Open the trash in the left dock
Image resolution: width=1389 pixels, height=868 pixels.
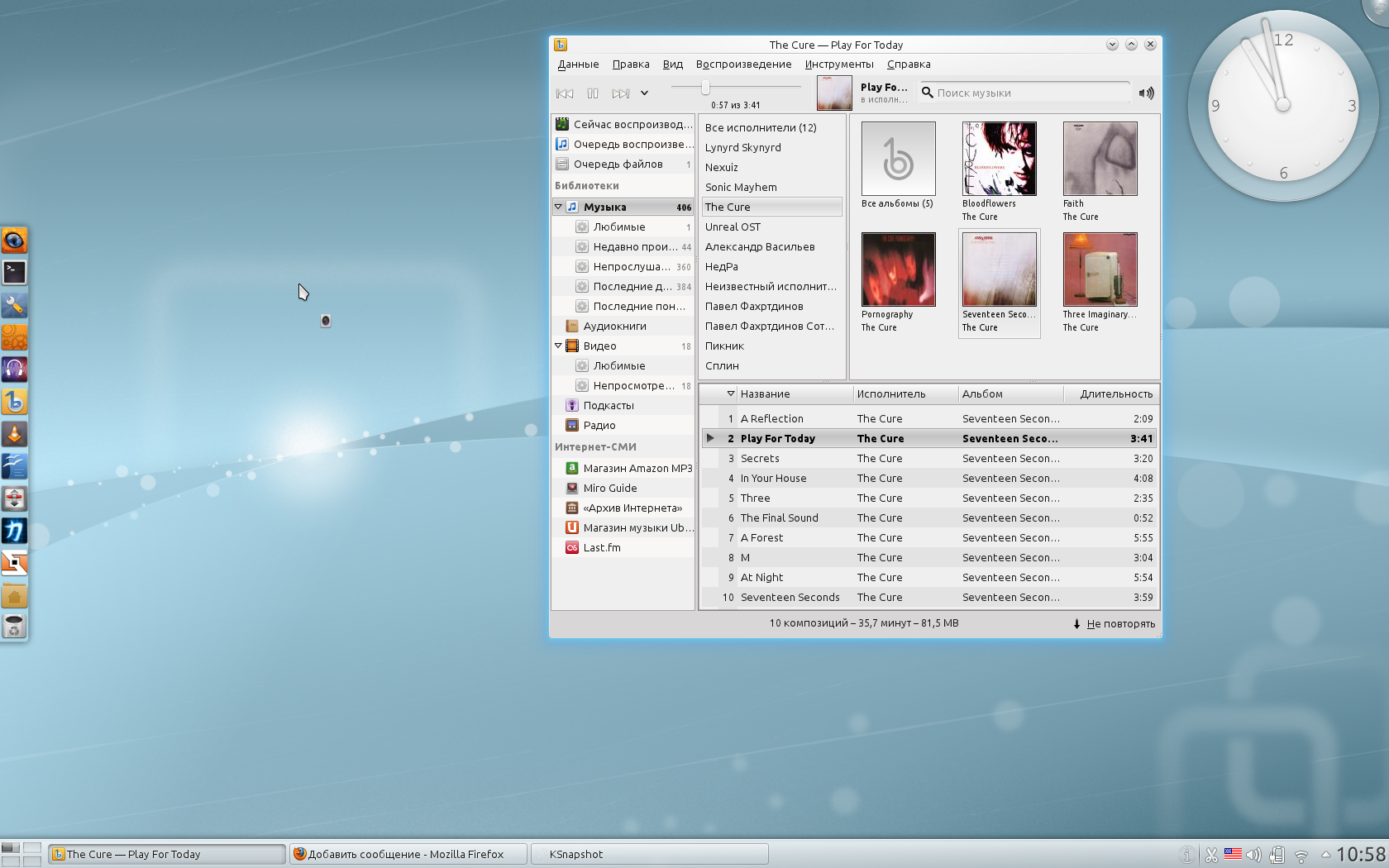[x=14, y=627]
